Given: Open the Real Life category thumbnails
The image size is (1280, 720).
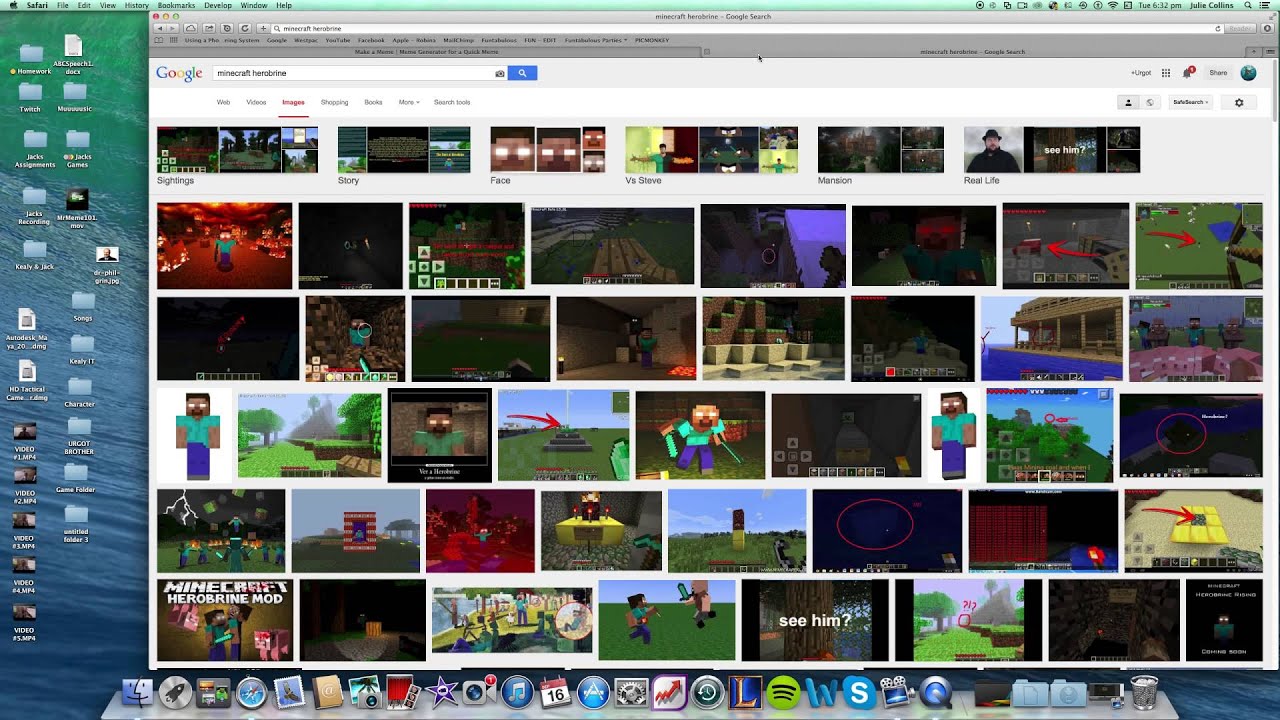Looking at the screenshot, I should pos(1051,150).
